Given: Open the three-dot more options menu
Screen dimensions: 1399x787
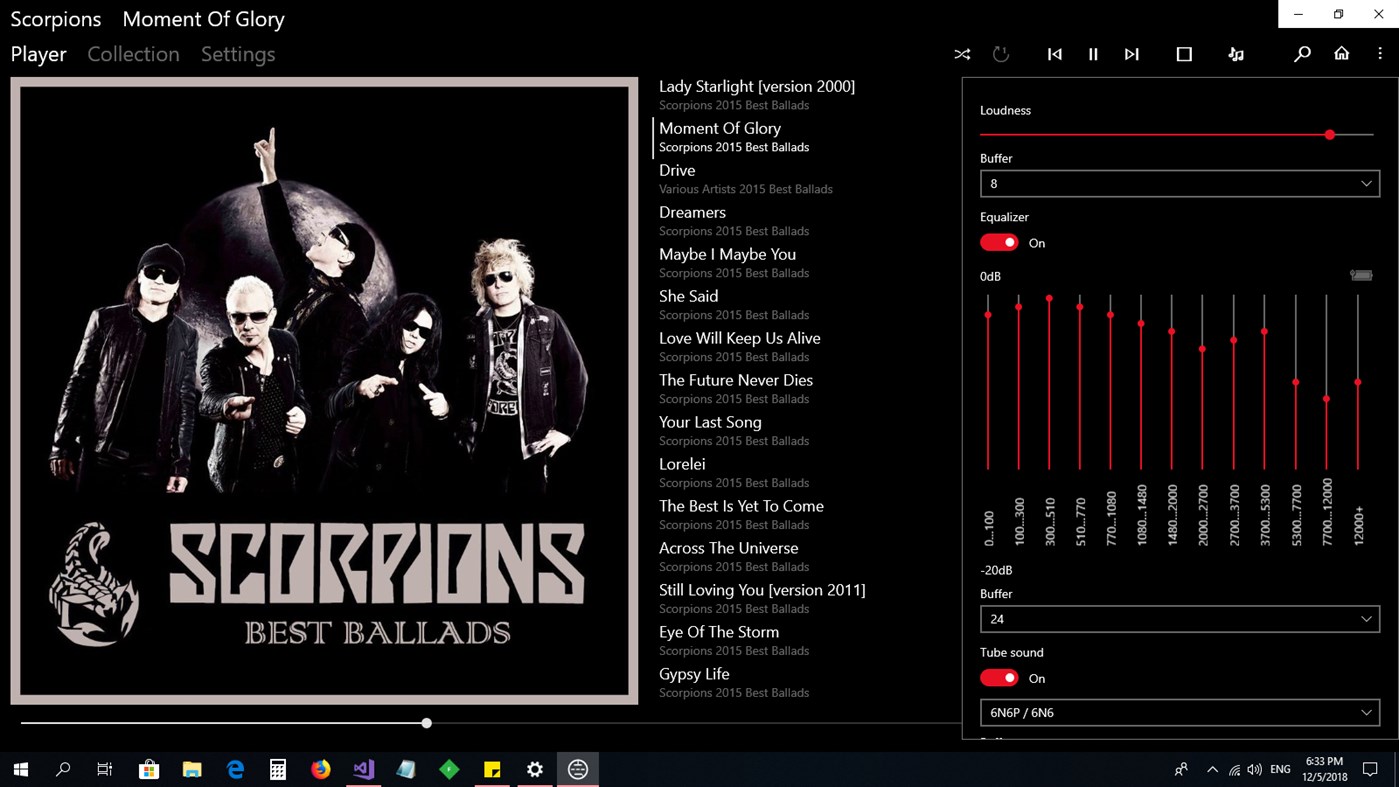Looking at the screenshot, I should [1380, 54].
